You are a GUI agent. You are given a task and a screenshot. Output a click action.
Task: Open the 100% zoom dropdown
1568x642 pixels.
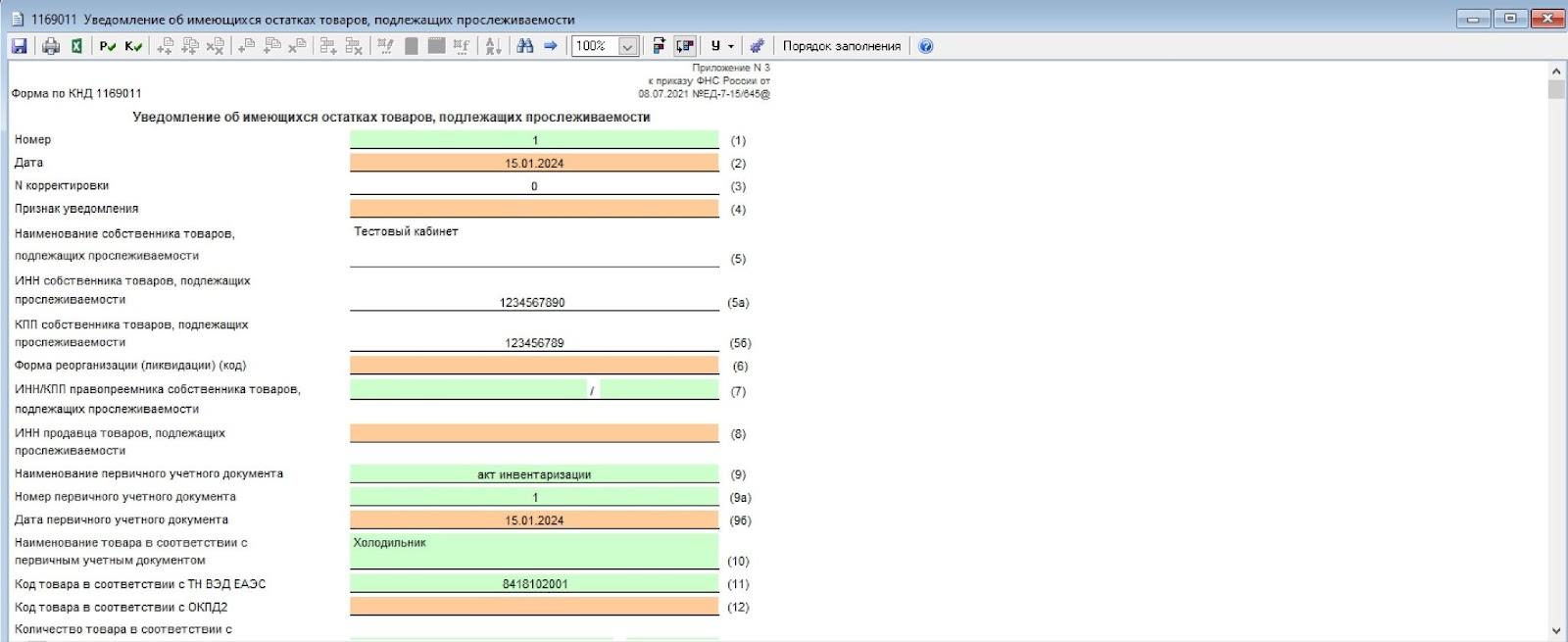pyautogui.click(x=628, y=46)
